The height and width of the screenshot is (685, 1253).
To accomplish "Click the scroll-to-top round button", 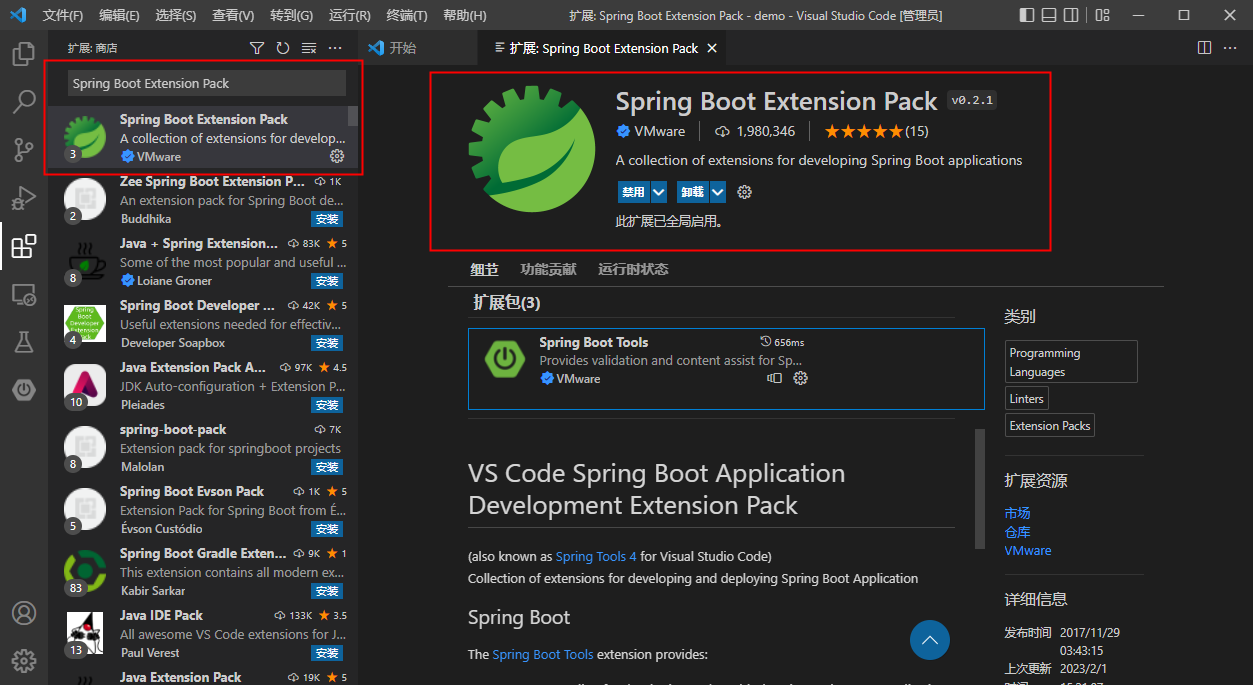I will (930, 640).
